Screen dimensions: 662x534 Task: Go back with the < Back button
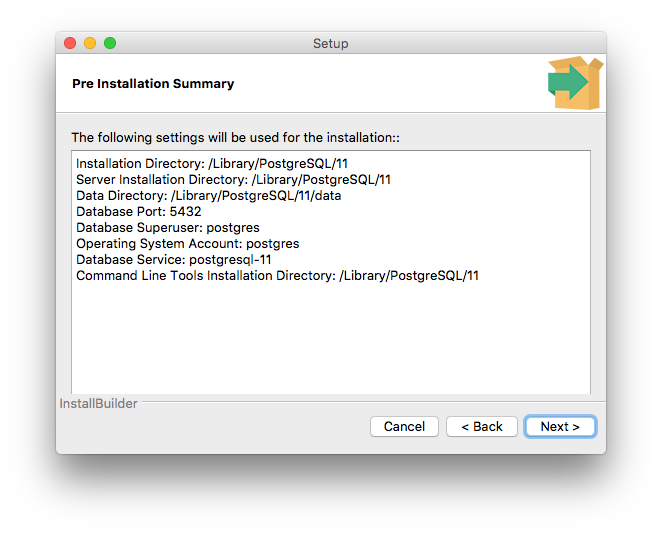(x=482, y=426)
